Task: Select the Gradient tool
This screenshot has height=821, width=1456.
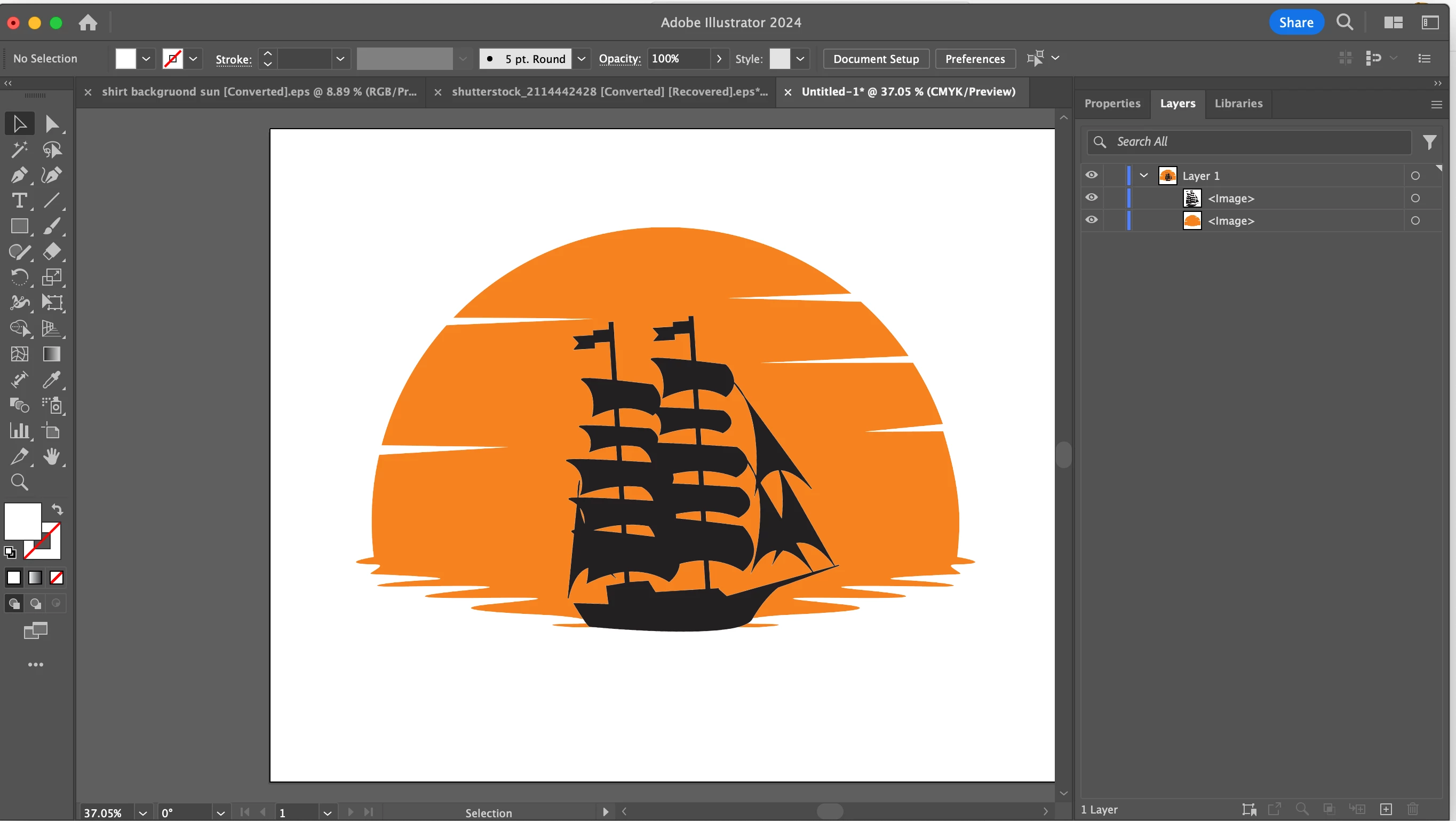Action: pyautogui.click(x=51, y=354)
